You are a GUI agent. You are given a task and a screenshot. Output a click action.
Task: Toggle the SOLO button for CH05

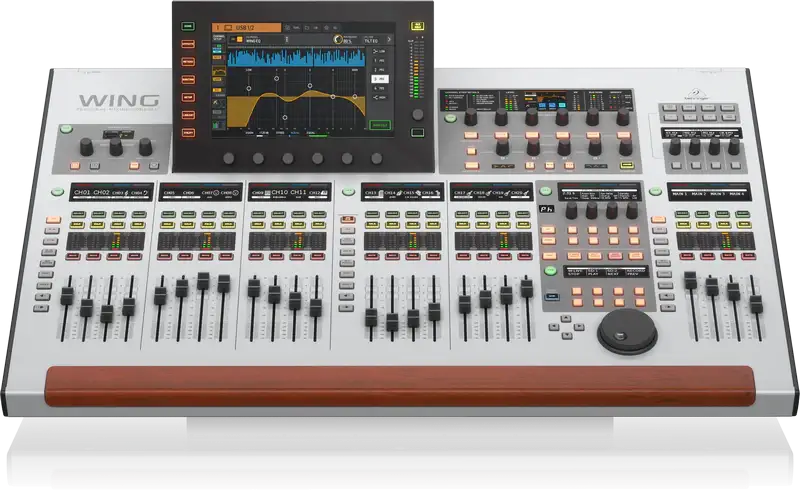[167, 225]
